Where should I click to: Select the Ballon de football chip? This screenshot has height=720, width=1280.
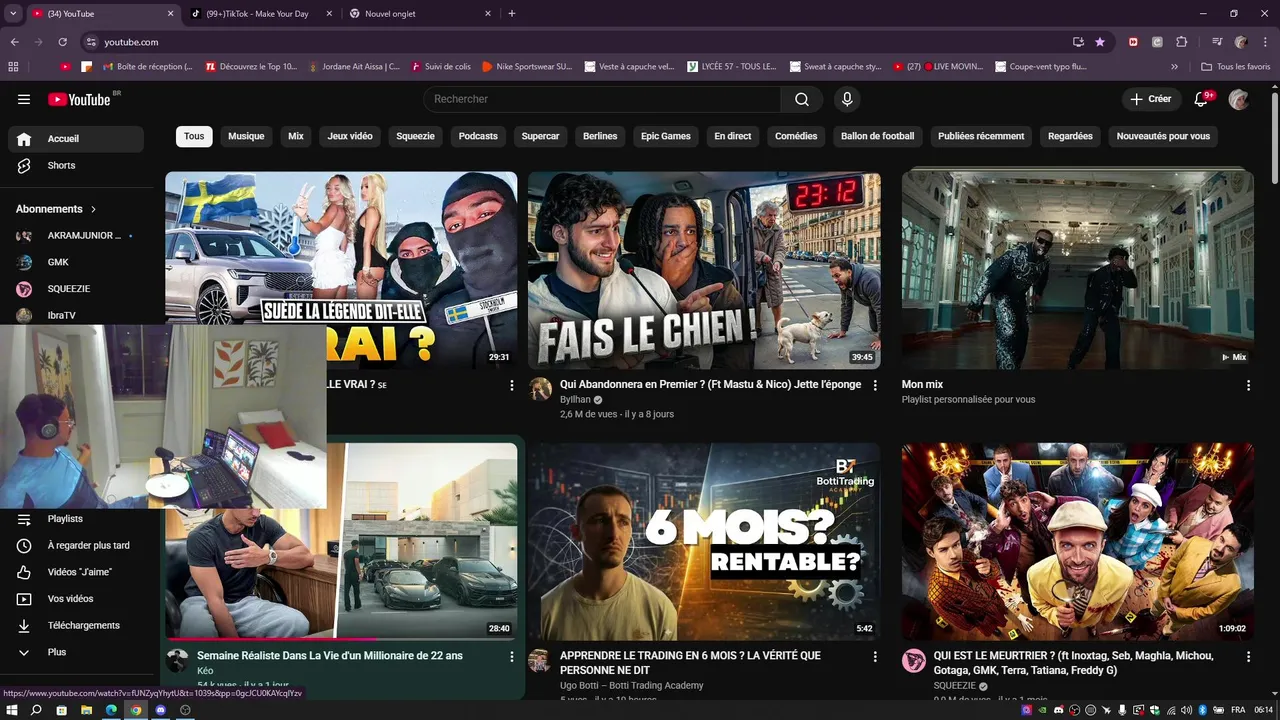point(878,136)
